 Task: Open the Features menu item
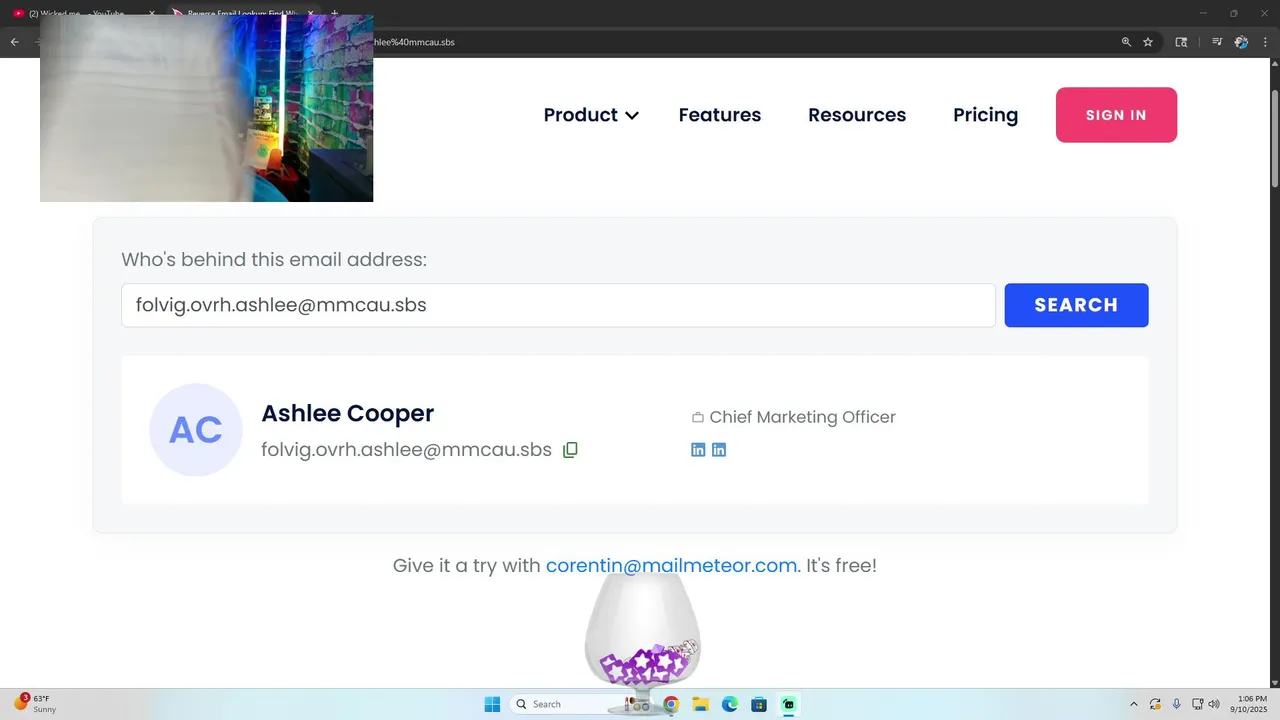720,115
